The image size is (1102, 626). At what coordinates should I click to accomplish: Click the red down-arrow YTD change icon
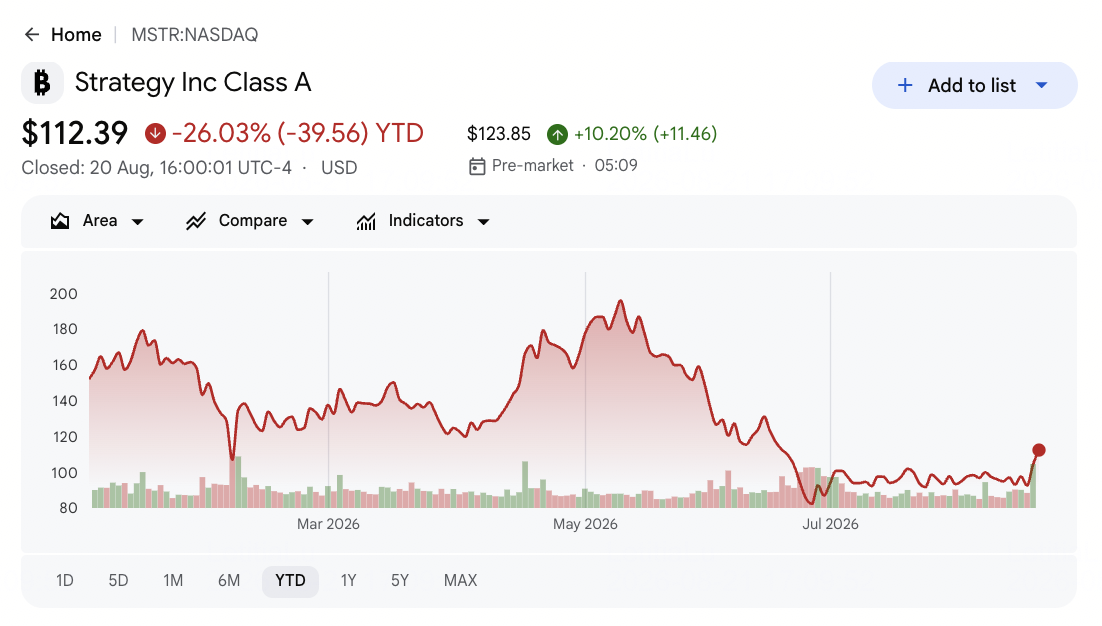(x=155, y=133)
